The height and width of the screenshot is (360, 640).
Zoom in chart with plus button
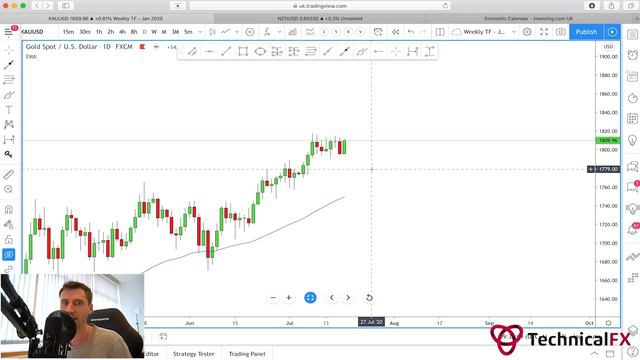point(289,298)
